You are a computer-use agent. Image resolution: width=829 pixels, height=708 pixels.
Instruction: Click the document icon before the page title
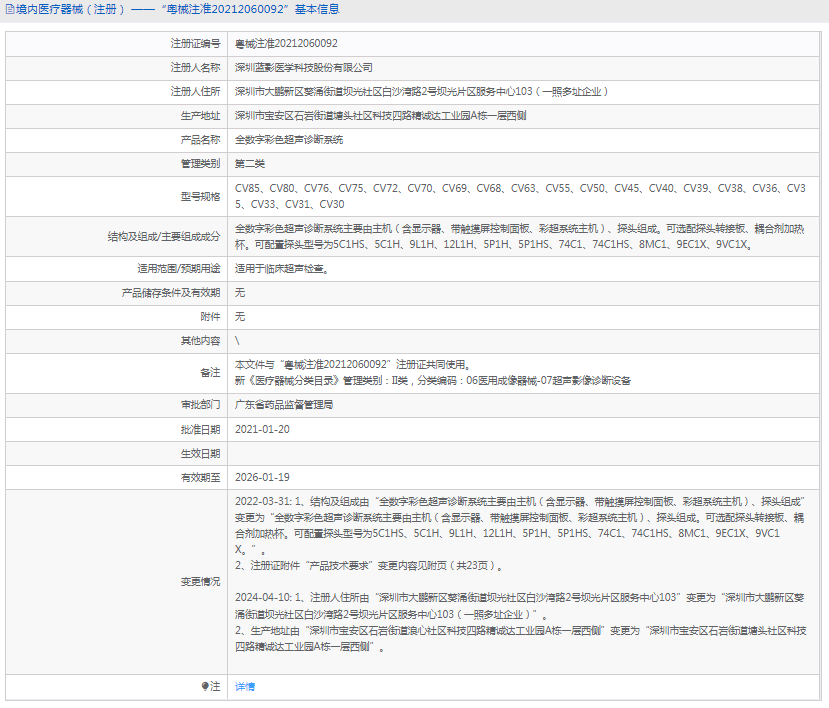coord(8,9)
